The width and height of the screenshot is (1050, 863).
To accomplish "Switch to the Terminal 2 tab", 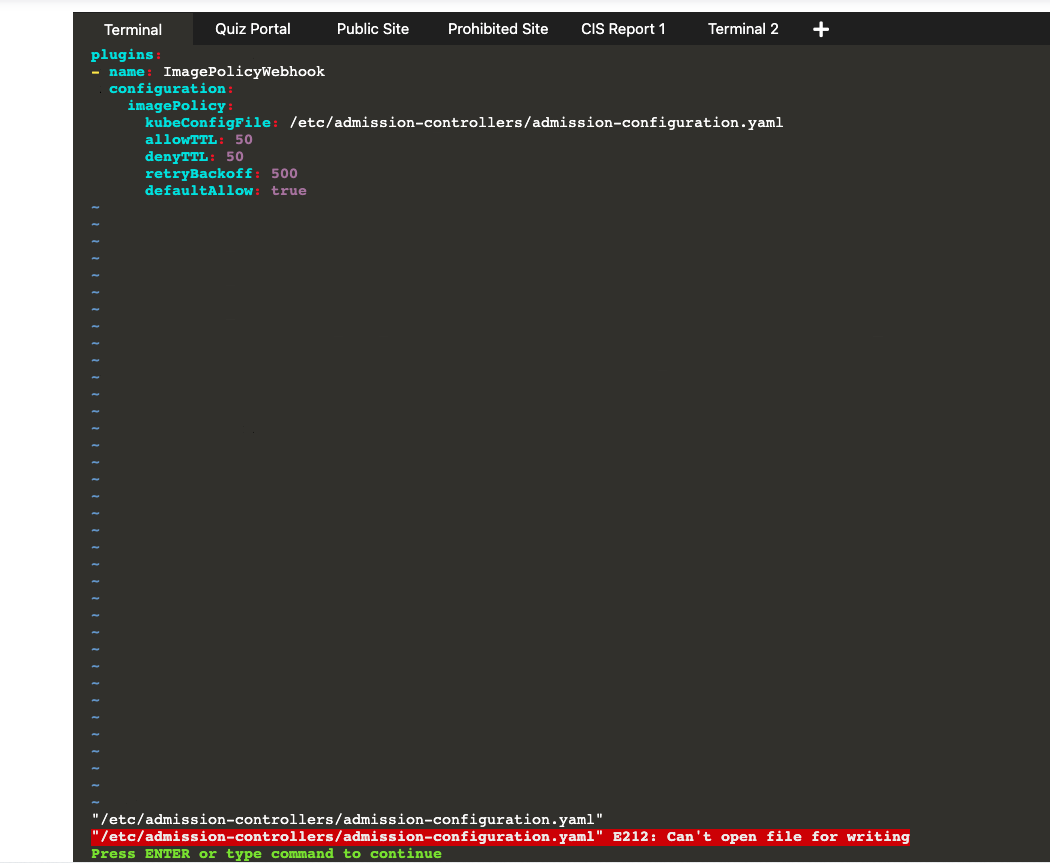I will click(743, 29).
